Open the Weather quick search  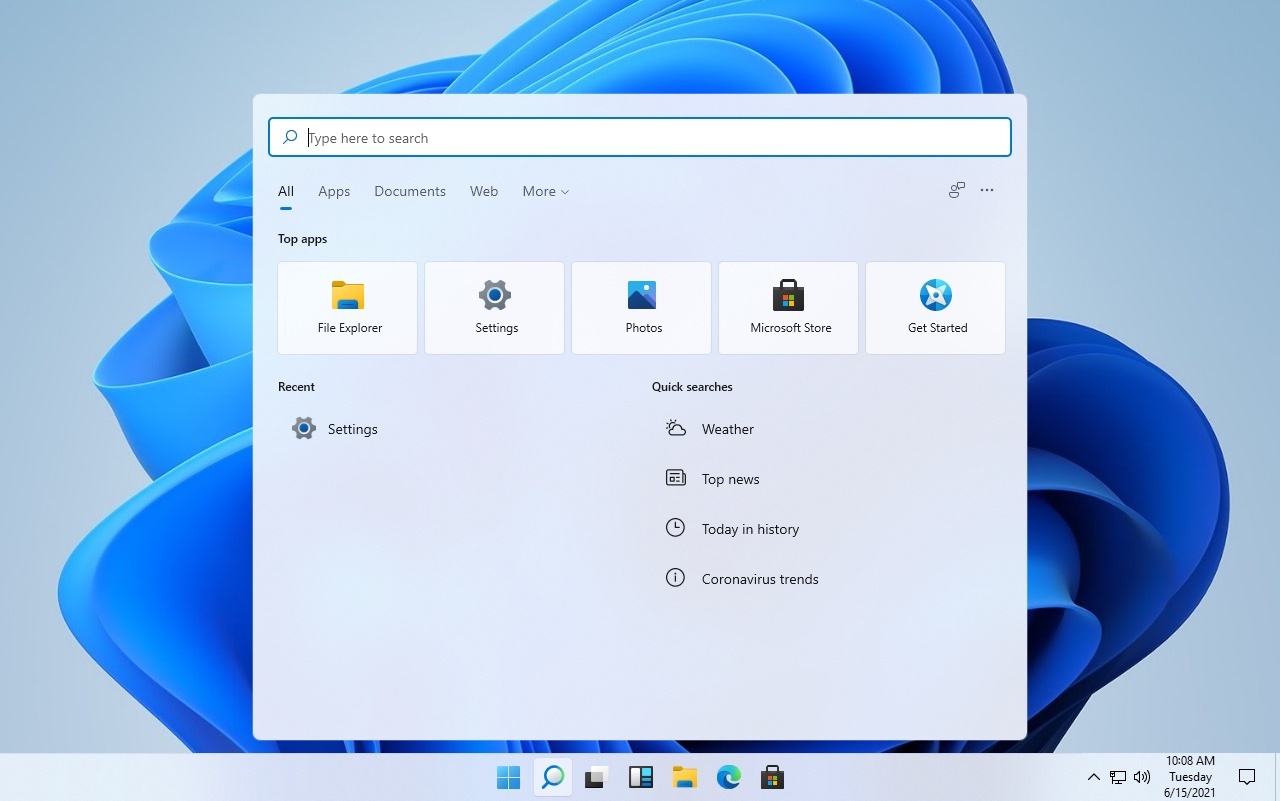tap(727, 429)
